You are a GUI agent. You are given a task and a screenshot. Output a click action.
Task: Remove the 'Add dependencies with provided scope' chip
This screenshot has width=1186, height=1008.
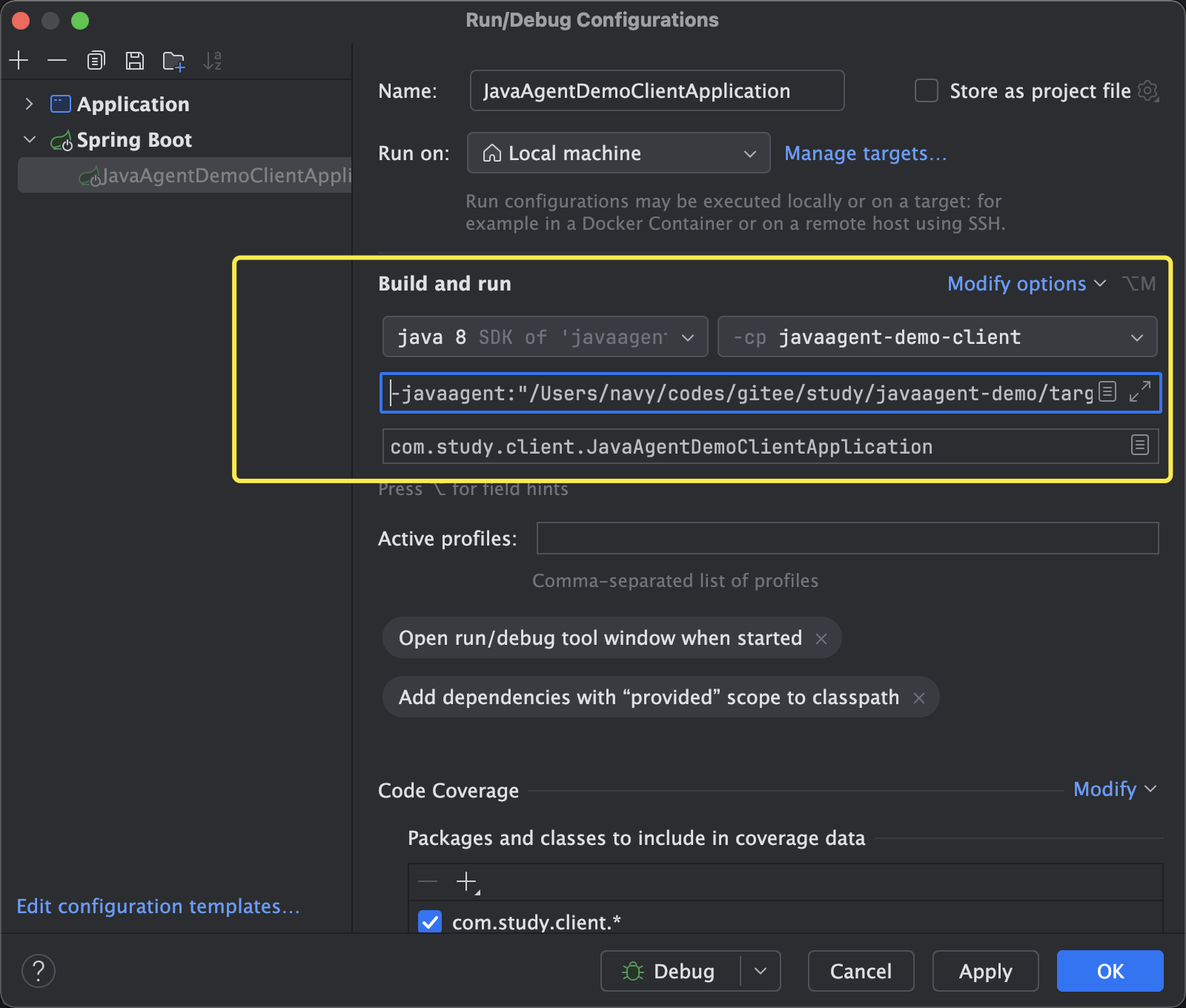pos(919,697)
